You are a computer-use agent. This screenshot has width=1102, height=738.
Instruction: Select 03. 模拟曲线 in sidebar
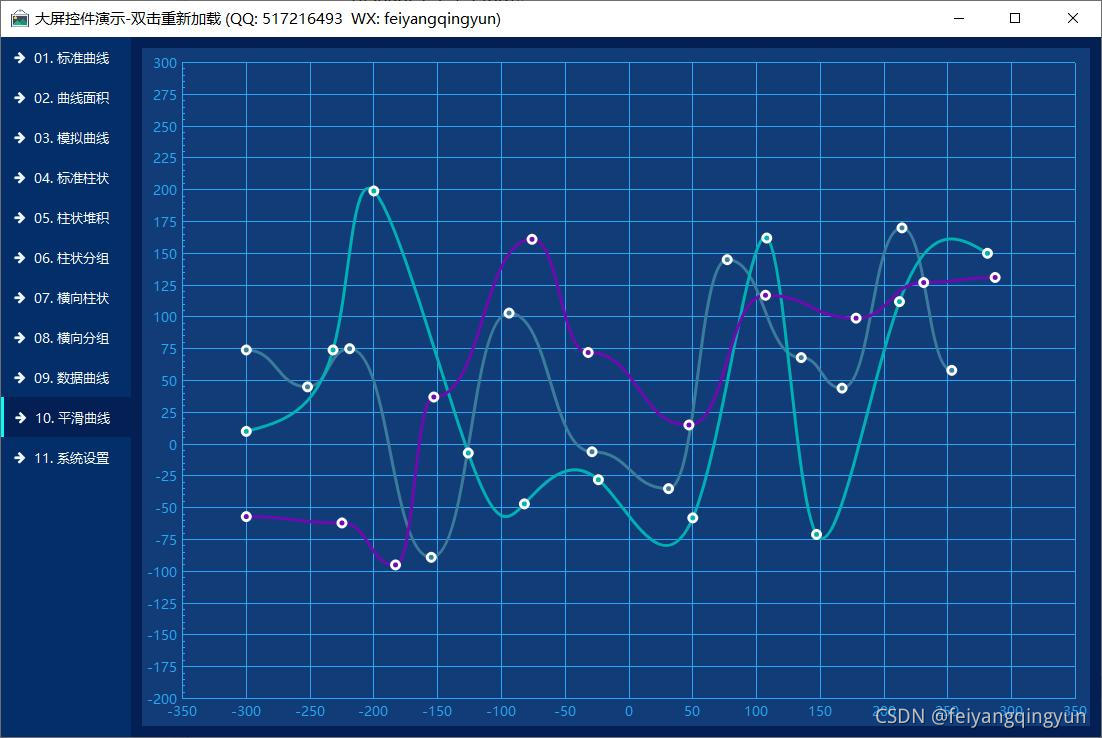coord(65,138)
